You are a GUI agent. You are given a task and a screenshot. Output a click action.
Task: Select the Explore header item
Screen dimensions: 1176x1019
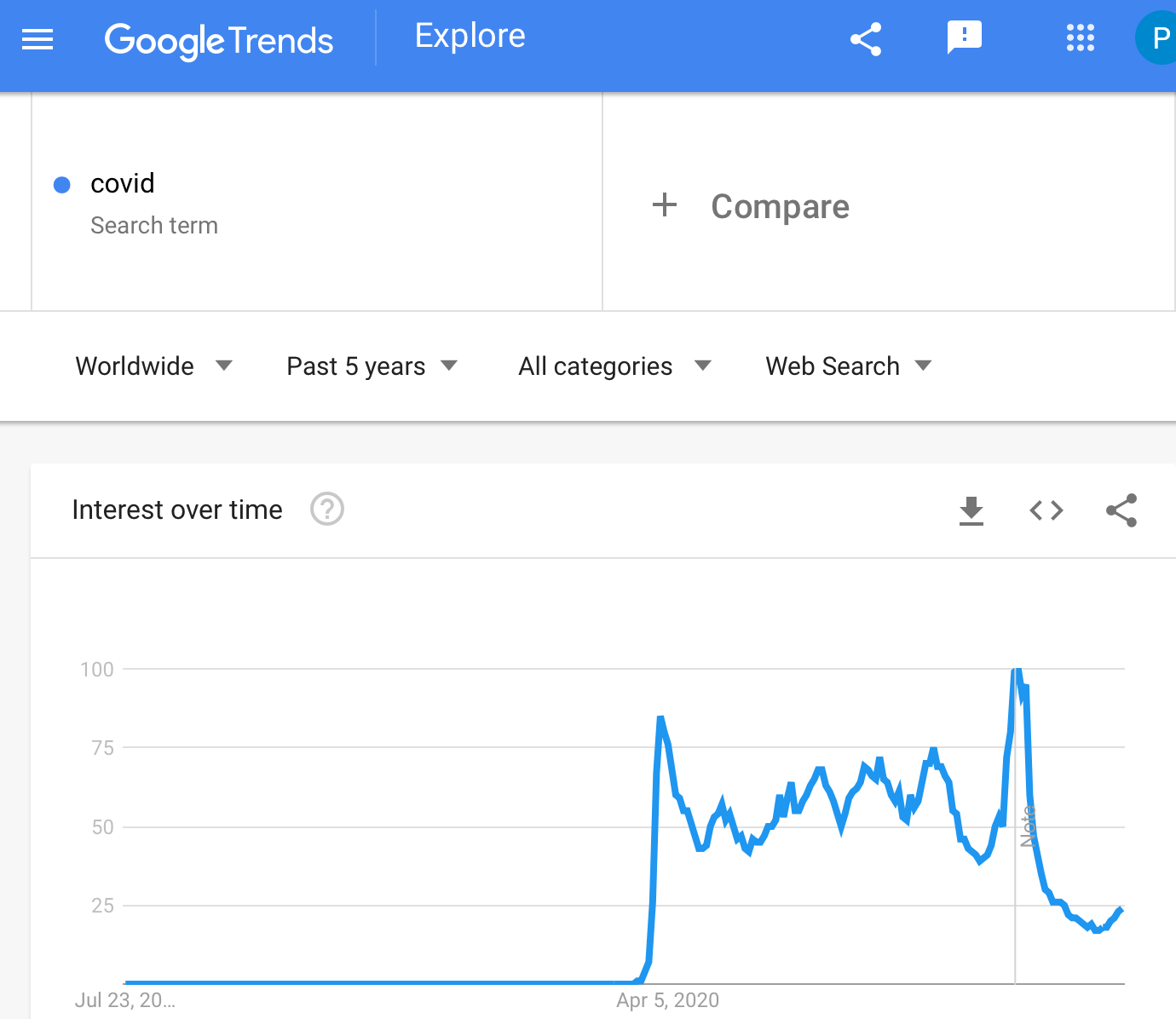470,36
